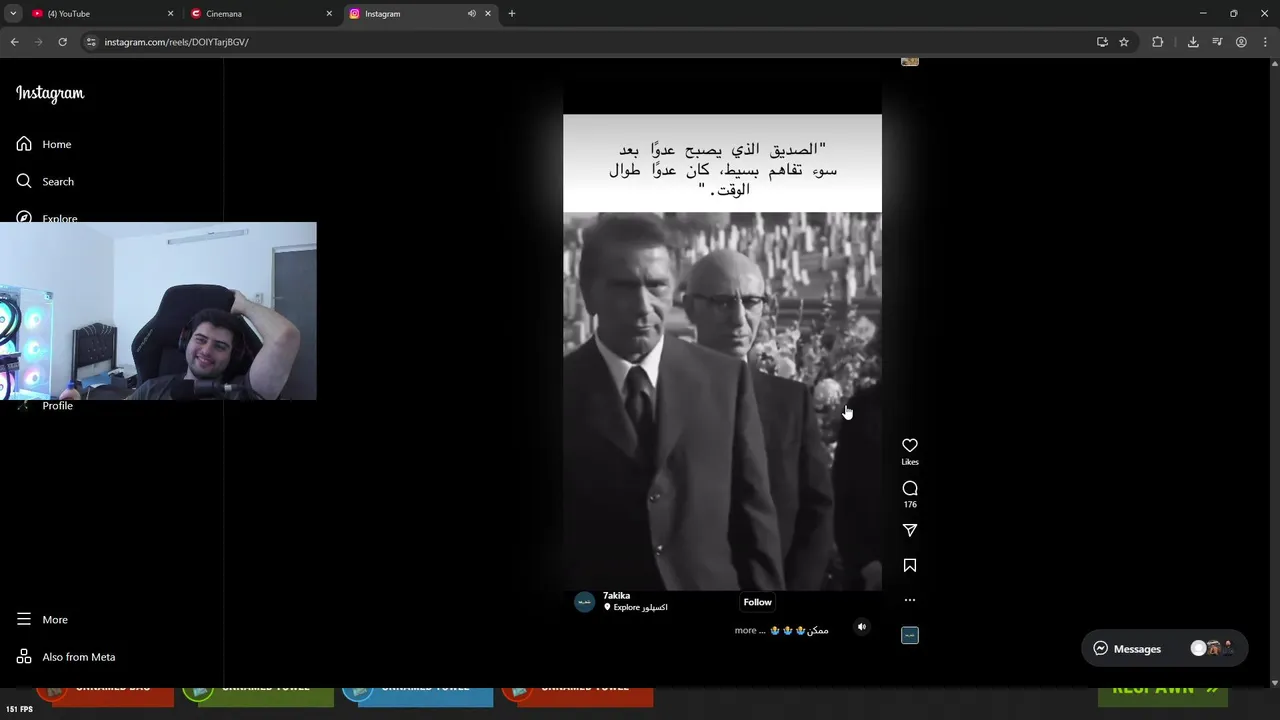Open browser extensions puzzle icon
Screen dimensions: 1280x720
(x=1158, y=42)
